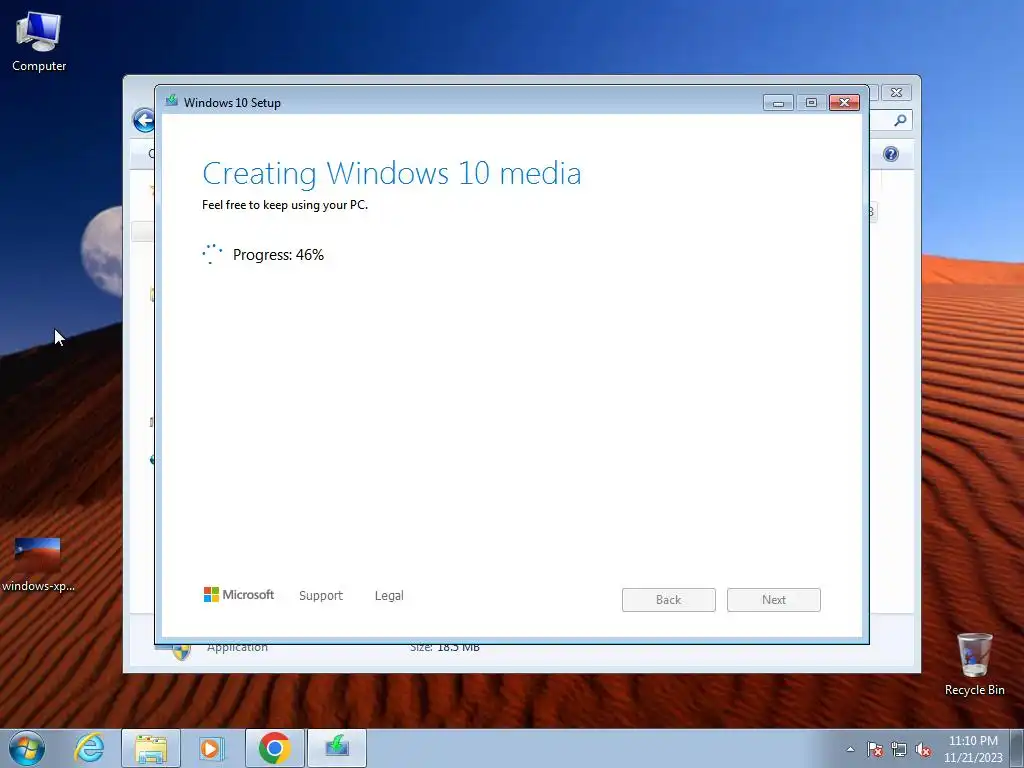1024x768 pixels.
Task: Click the Windows 10 Setup taskbar button
Action: tap(336, 748)
